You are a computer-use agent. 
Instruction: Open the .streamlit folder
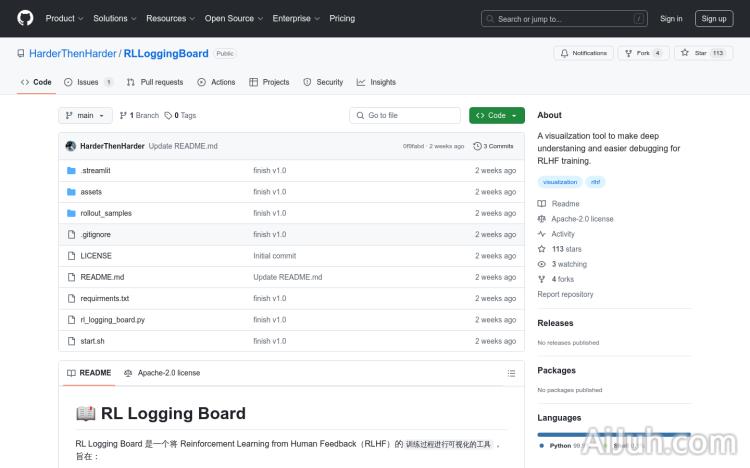[x=96, y=170]
